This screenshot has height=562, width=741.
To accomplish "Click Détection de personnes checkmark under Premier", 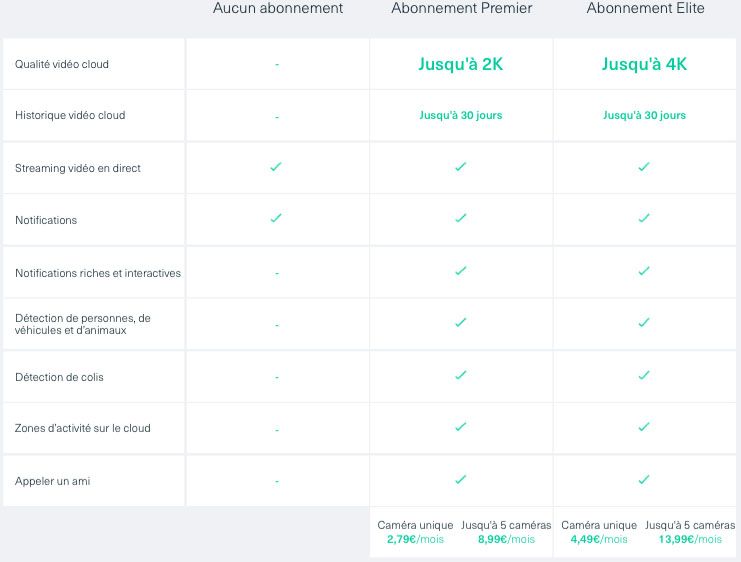I will tap(460, 322).
